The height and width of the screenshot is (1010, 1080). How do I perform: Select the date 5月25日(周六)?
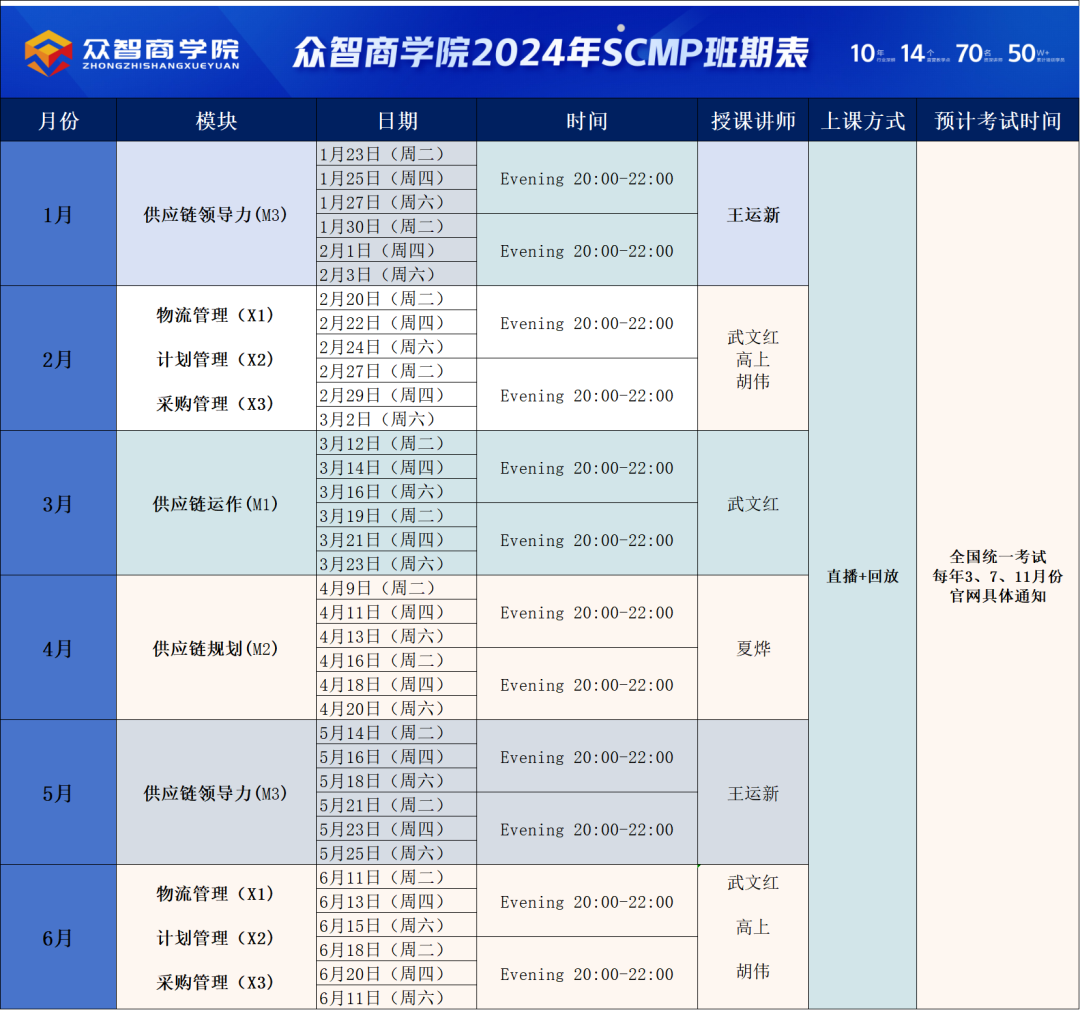pyautogui.click(x=397, y=853)
